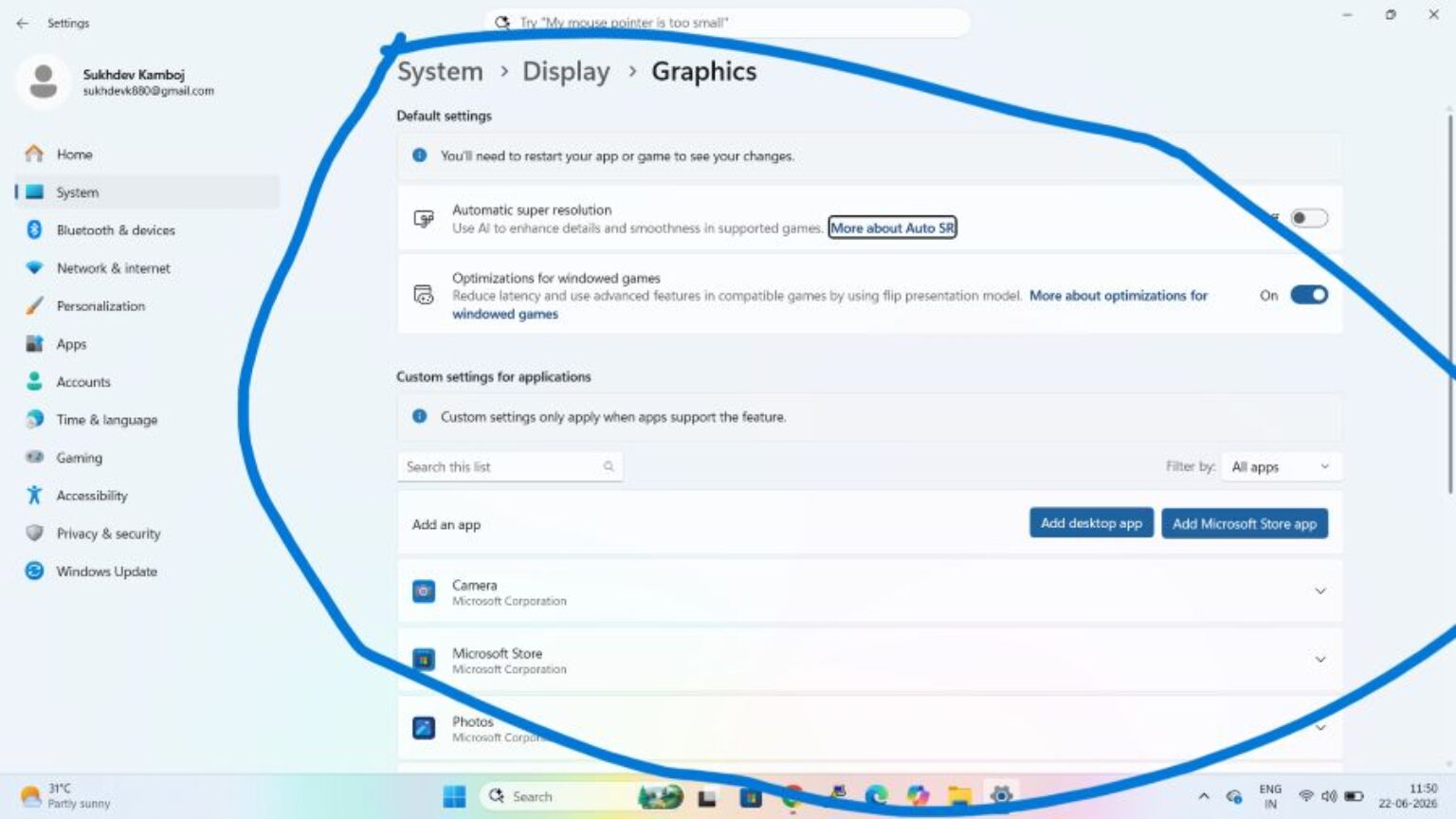The image size is (1456, 819).
Task: Open the Filter by All apps dropdown
Action: pos(1280,466)
